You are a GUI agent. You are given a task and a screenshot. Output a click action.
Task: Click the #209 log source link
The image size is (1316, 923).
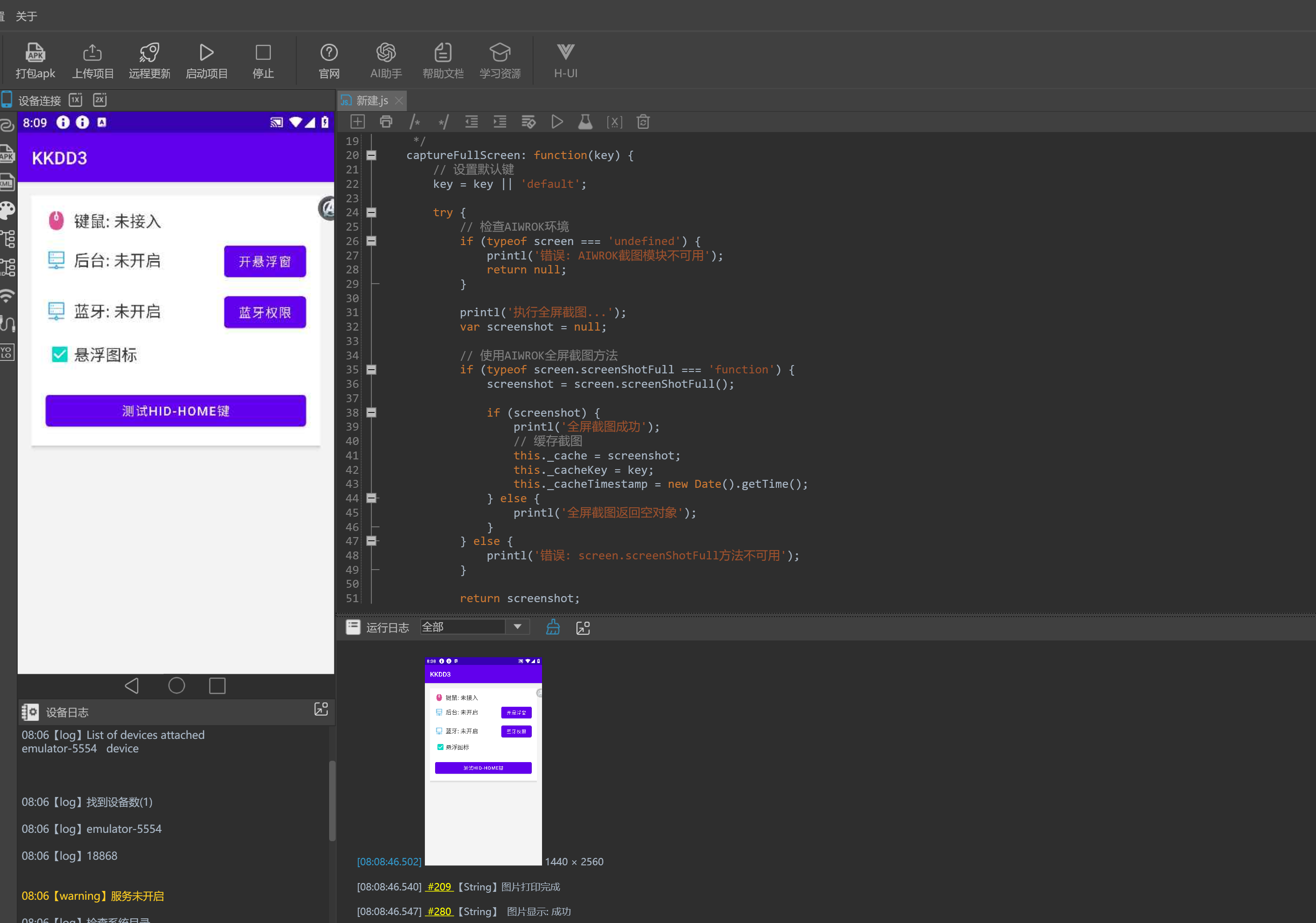pyautogui.click(x=438, y=886)
